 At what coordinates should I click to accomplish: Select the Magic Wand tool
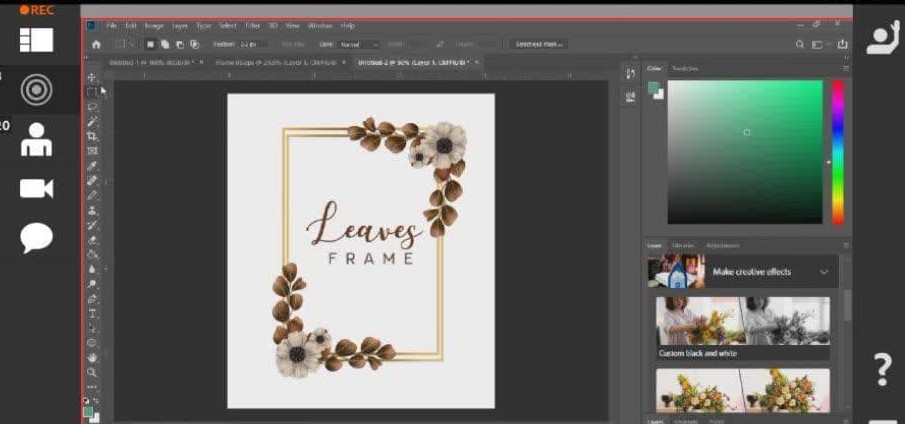[x=92, y=122]
